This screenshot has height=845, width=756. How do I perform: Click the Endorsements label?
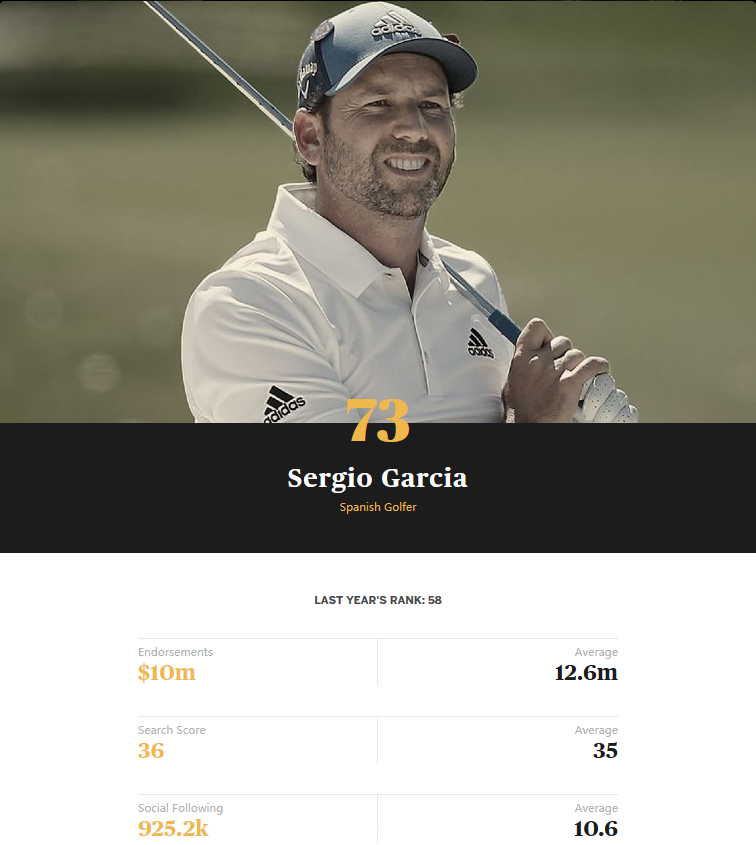(175, 652)
